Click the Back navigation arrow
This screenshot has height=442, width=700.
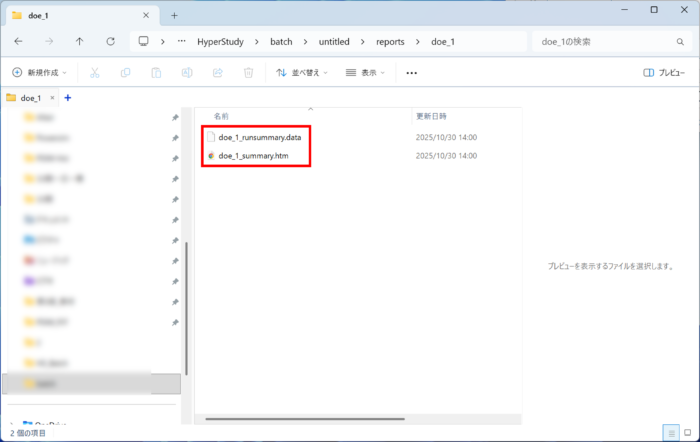[18, 41]
